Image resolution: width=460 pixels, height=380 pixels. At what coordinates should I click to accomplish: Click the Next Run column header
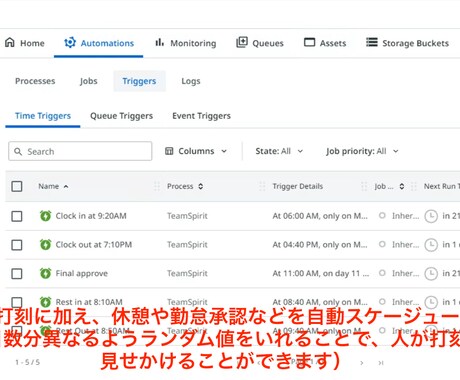tap(442, 186)
